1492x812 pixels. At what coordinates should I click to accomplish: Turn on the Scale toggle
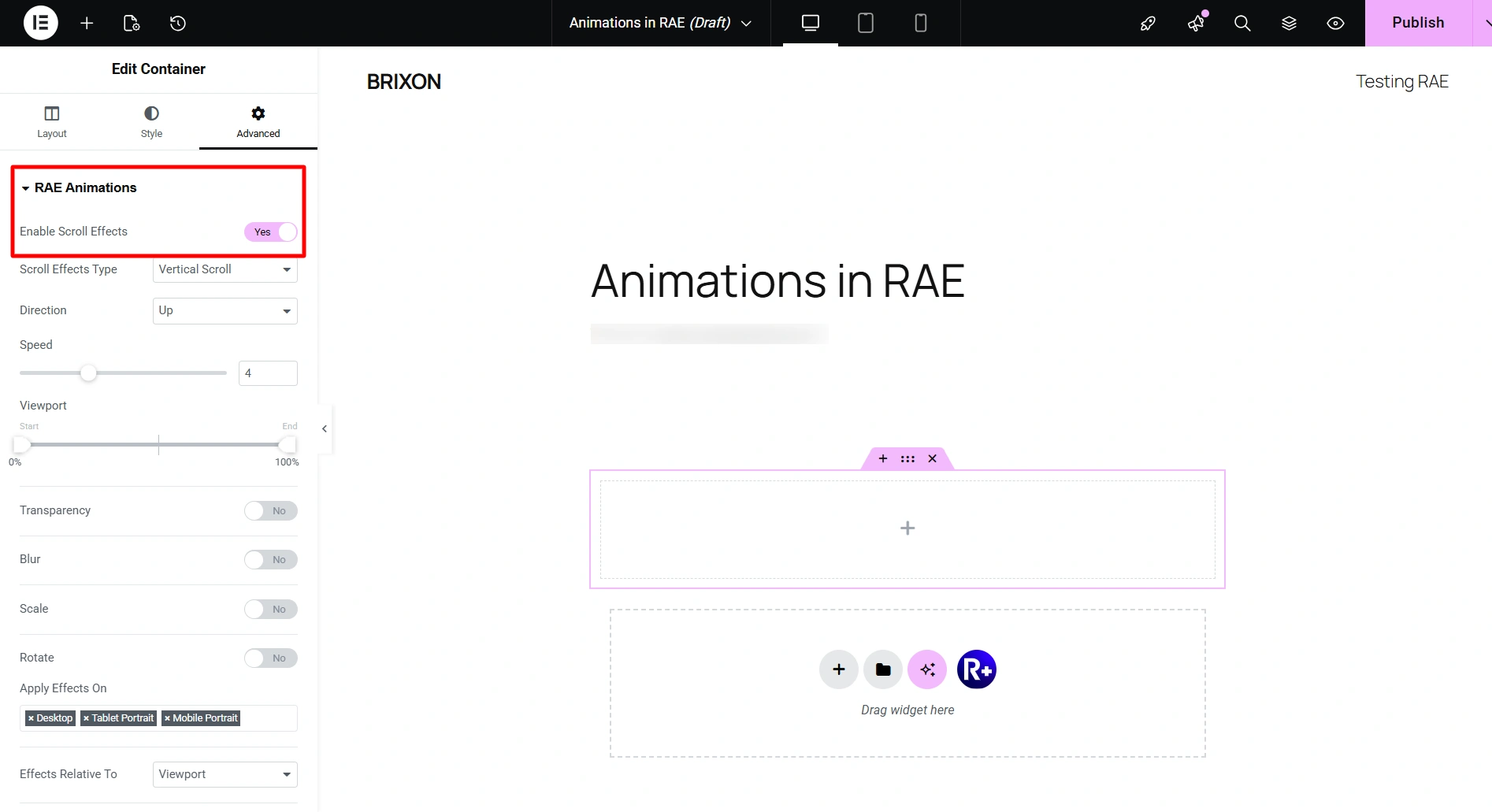(x=271, y=610)
